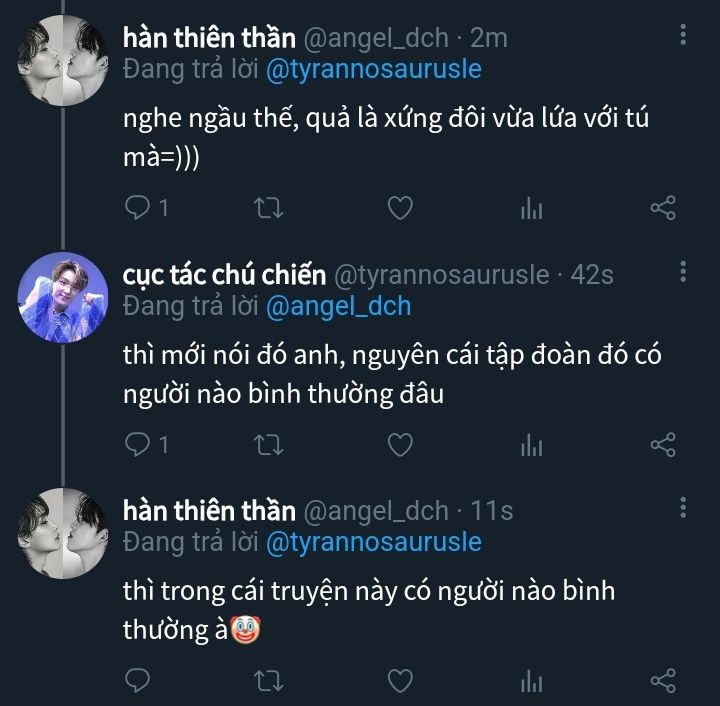Viewport: 720px width, 706px height.
Task: View analytics of the last tweet
Action: coord(532,681)
